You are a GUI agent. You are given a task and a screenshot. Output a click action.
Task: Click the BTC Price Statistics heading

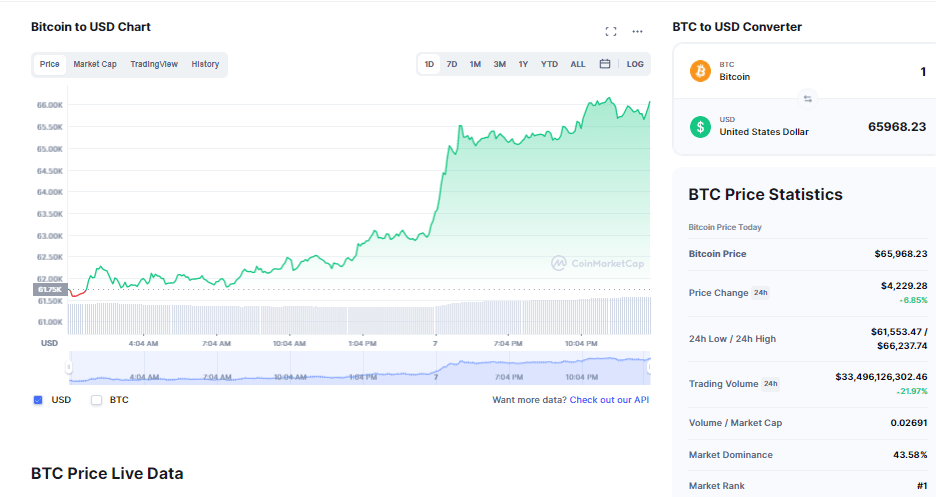click(x=765, y=195)
